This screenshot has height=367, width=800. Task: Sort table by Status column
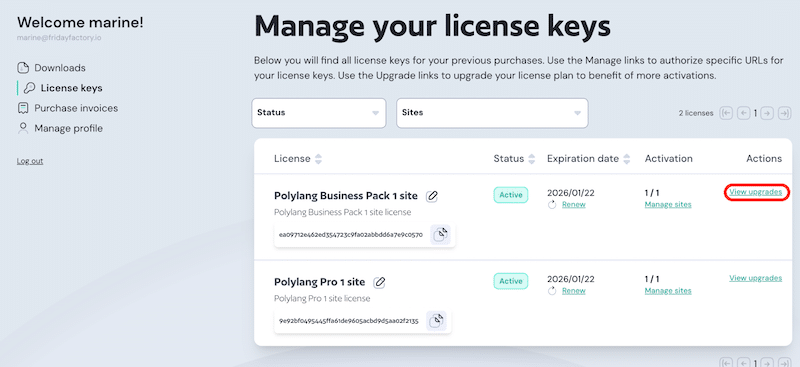[532, 159]
